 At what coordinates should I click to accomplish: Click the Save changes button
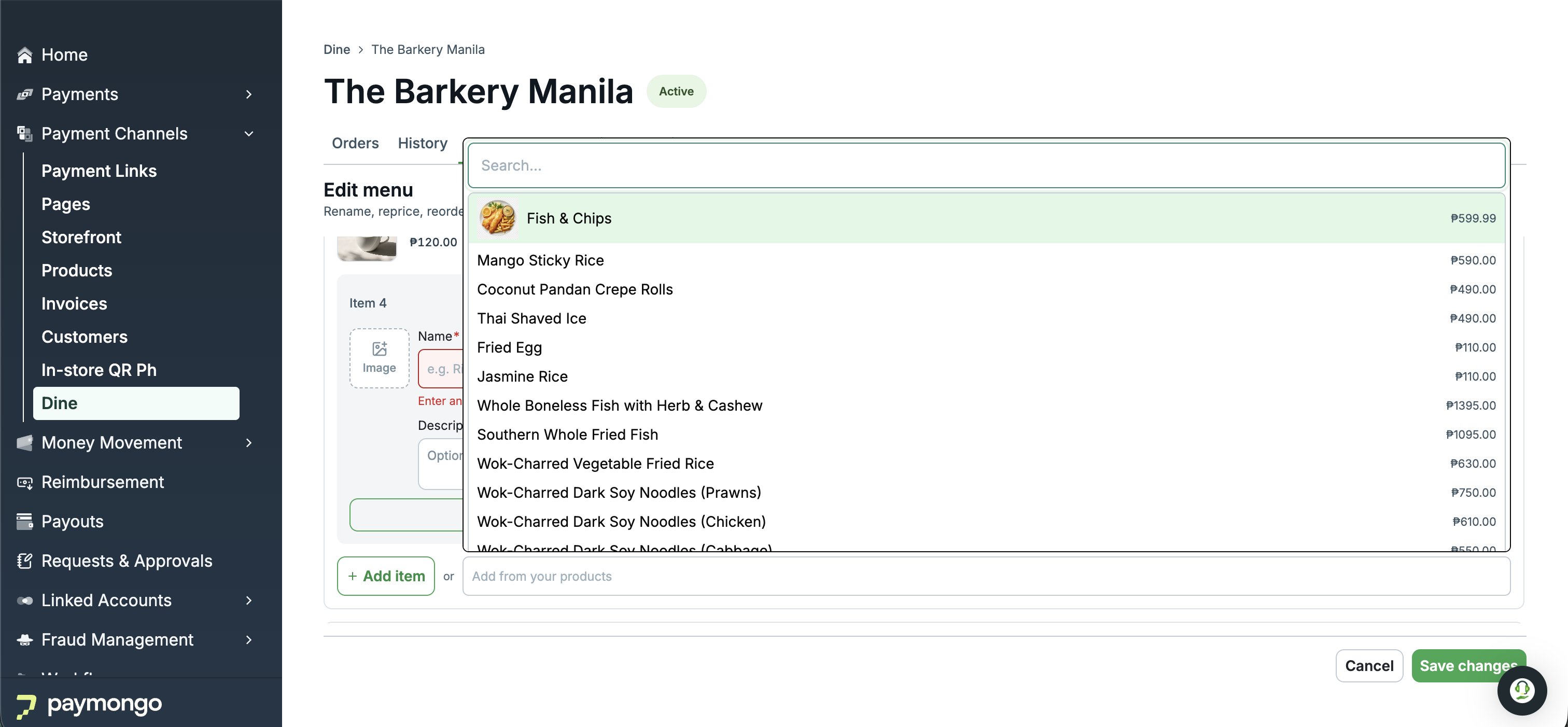click(1468, 665)
